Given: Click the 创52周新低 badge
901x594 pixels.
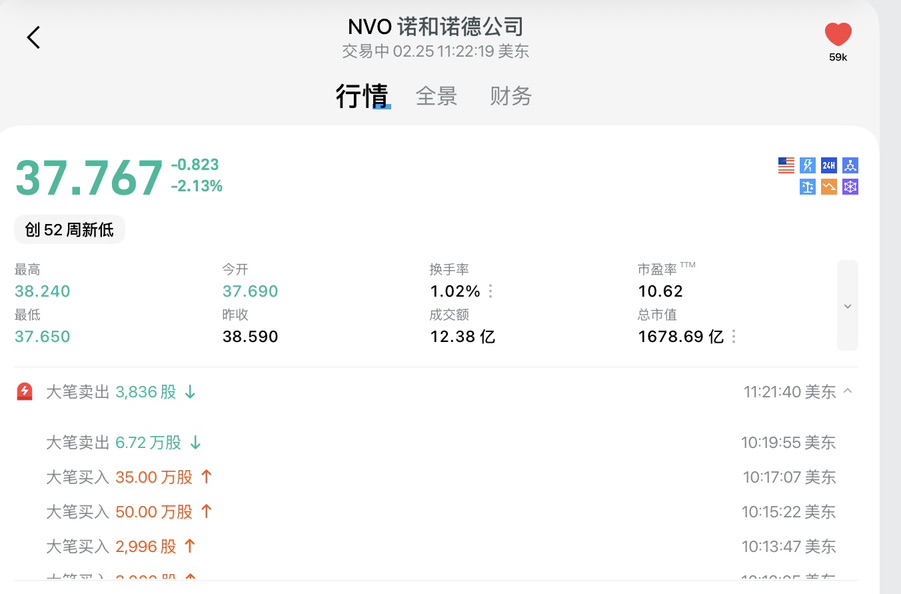Looking at the screenshot, I should (x=69, y=230).
